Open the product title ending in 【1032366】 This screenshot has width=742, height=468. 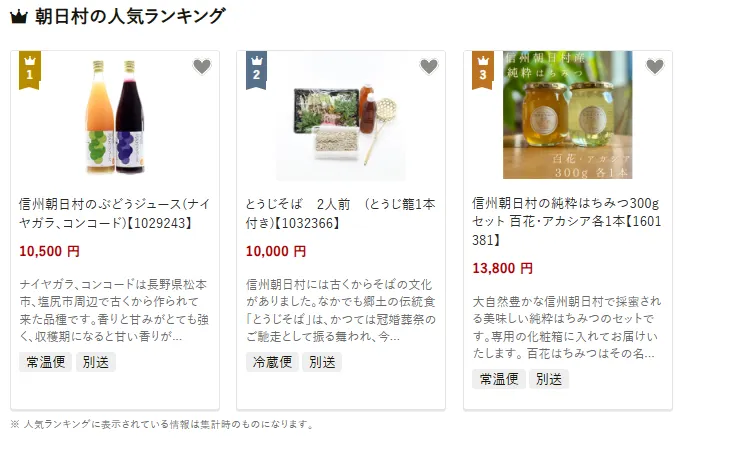point(340,213)
